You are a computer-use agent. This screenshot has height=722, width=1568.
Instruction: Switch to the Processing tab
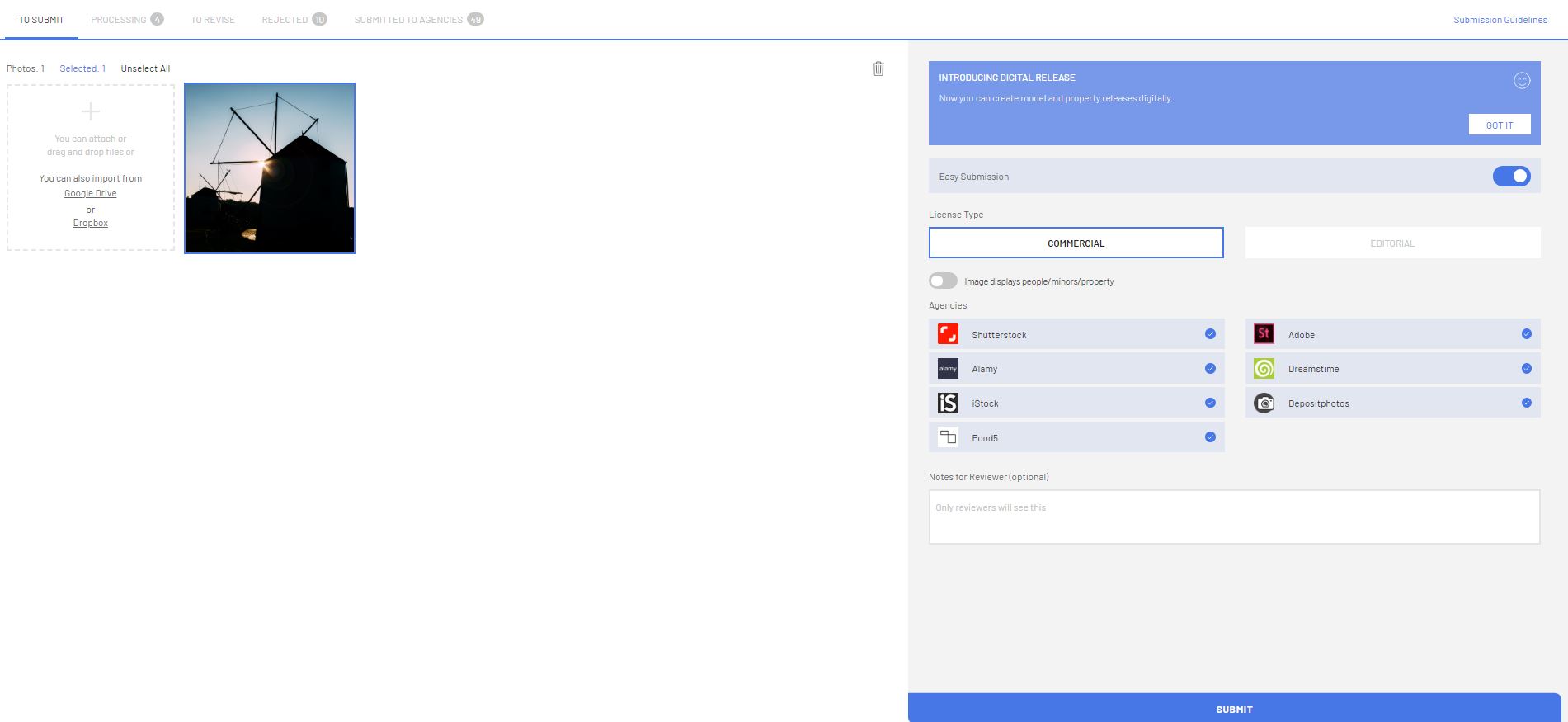(x=127, y=20)
